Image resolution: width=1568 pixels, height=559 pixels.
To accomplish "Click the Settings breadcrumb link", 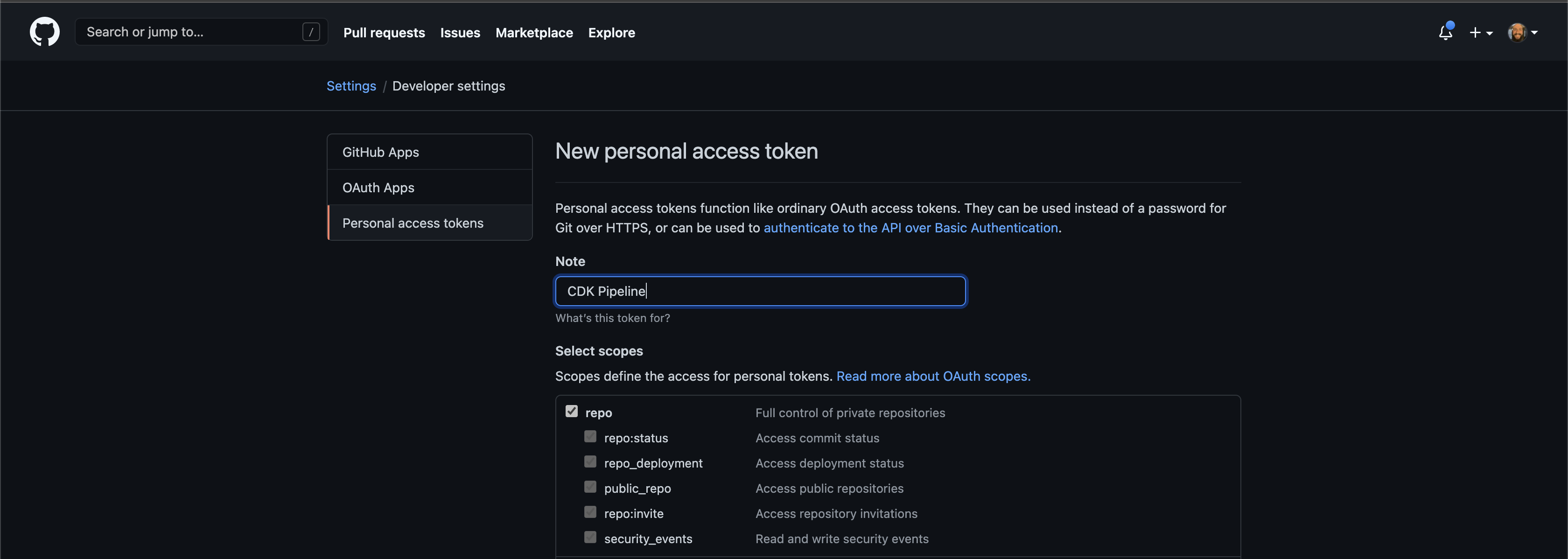I will pos(351,85).
